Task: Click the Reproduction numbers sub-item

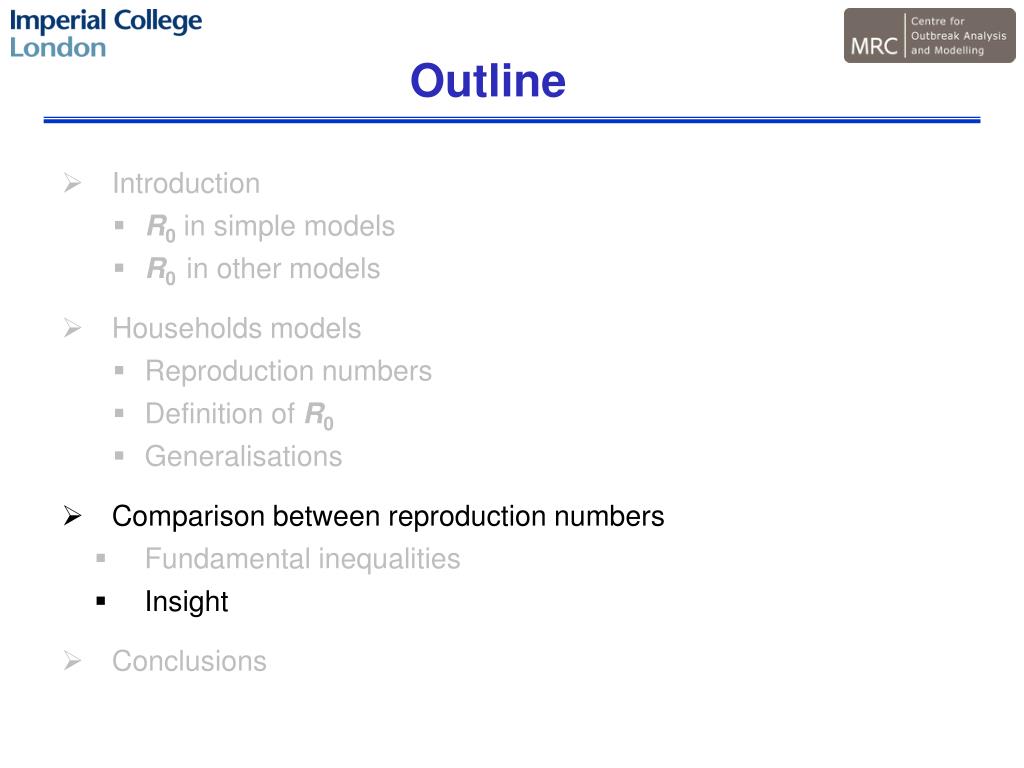Action: pyautogui.click(x=289, y=372)
